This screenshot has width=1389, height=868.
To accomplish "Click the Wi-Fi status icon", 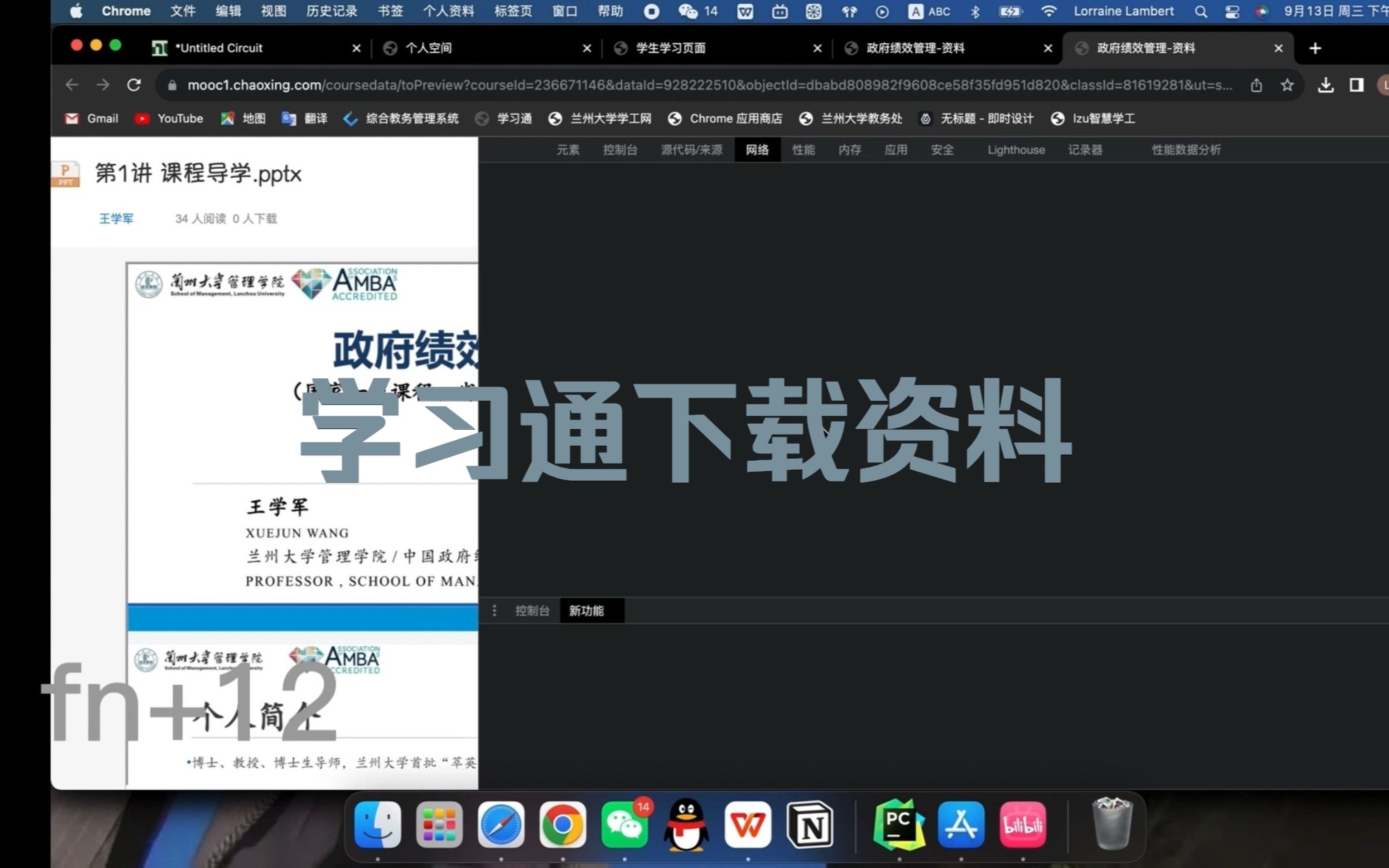I will [x=1048, y=11].
